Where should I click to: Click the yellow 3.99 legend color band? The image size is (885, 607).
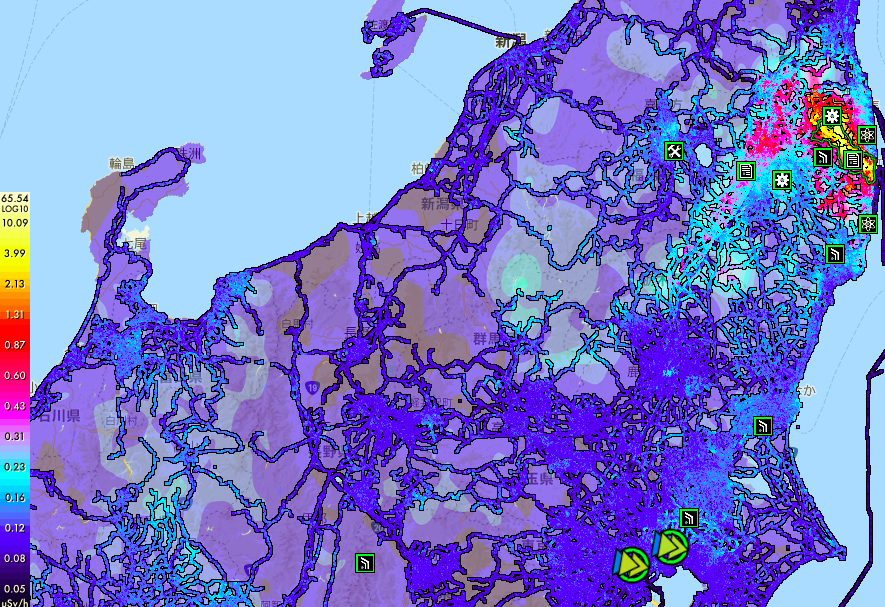tap(15, 253)
